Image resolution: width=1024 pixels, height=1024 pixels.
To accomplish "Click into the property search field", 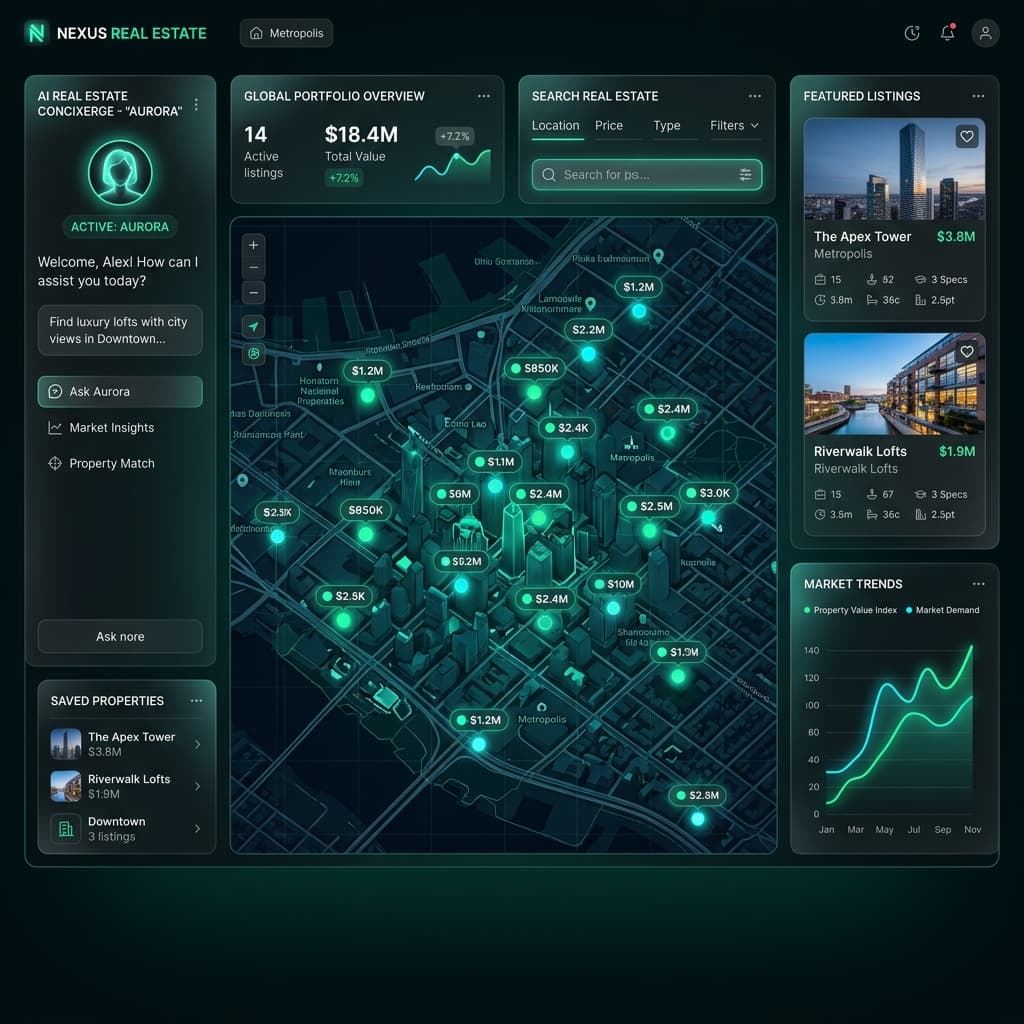I will pos(640,174).
